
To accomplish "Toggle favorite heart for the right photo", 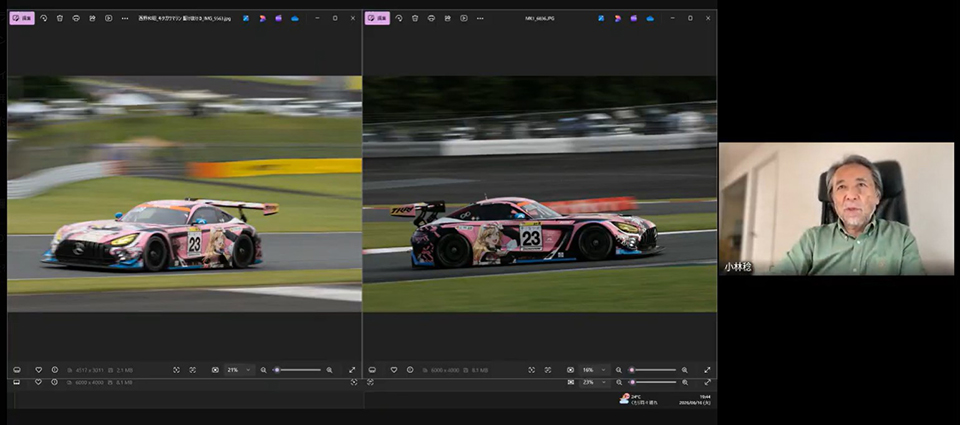I will [394, 370].
